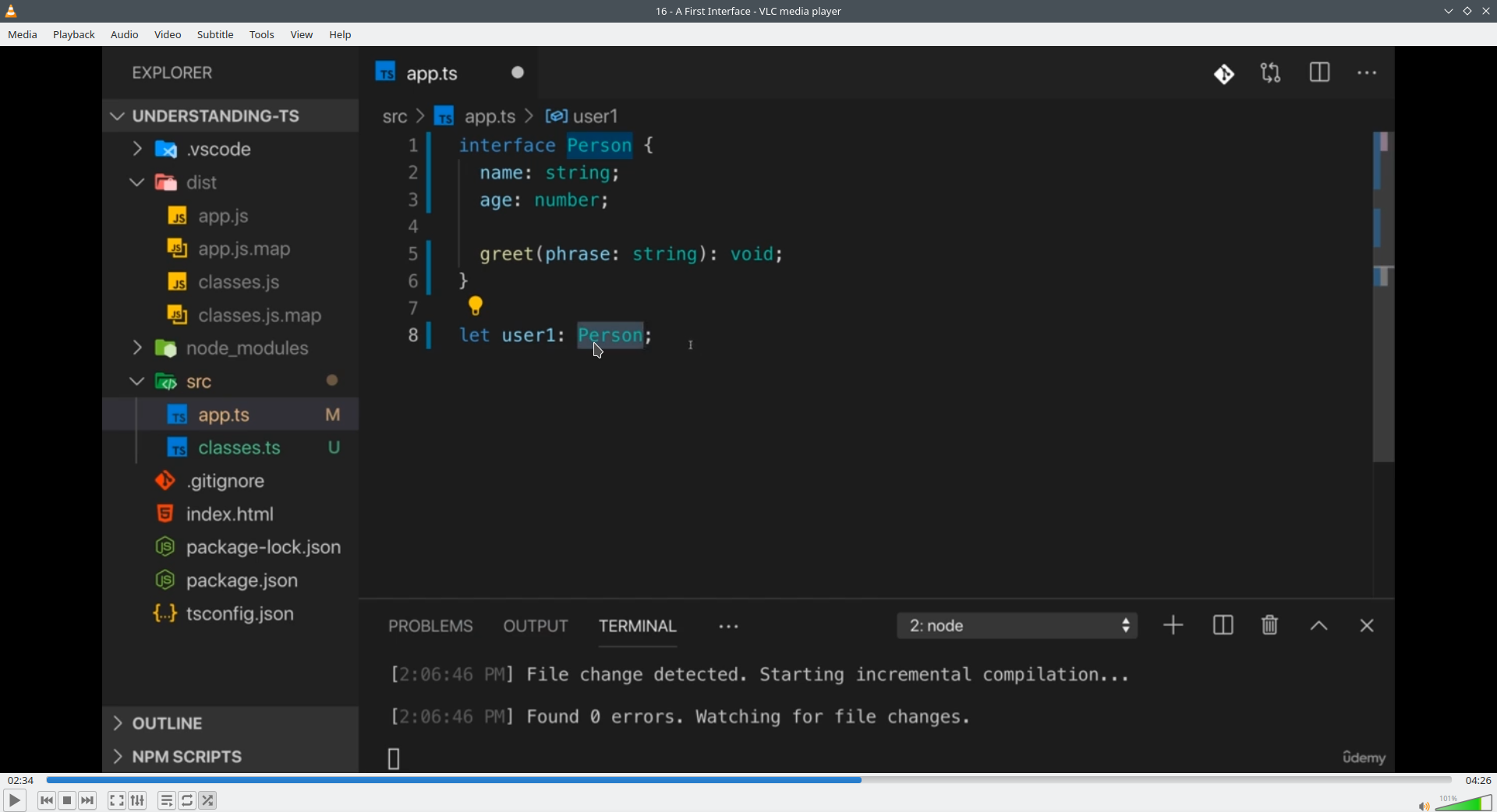Open classes.ts in the explorer
This screenshot has width=1497, height=812.
click(x=230, y=448)
